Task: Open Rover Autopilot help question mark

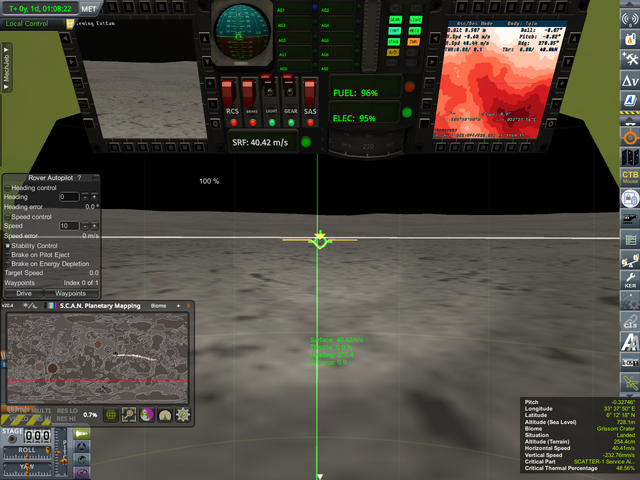Action: (x=79, y=178)
